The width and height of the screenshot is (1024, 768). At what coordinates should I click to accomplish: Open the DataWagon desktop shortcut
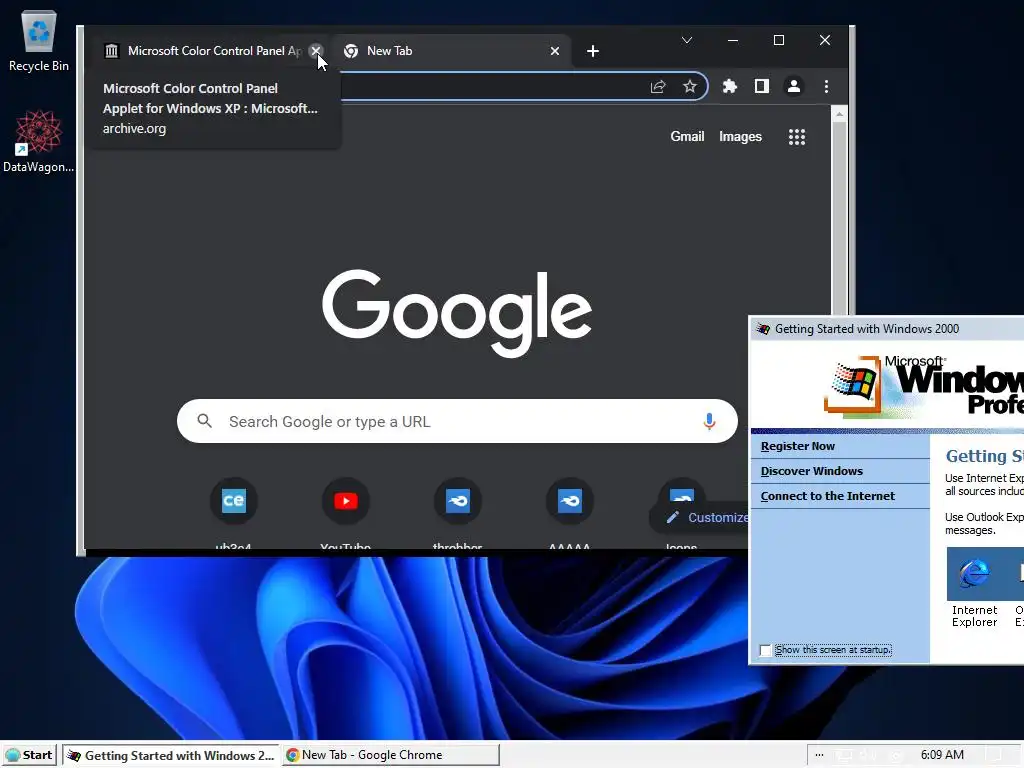(39, 140)
